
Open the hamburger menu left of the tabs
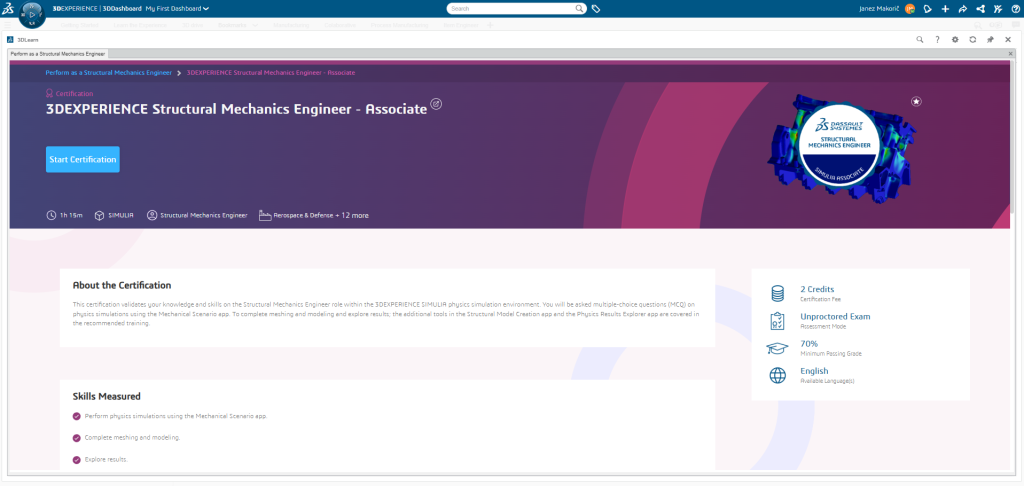[8, 25]
